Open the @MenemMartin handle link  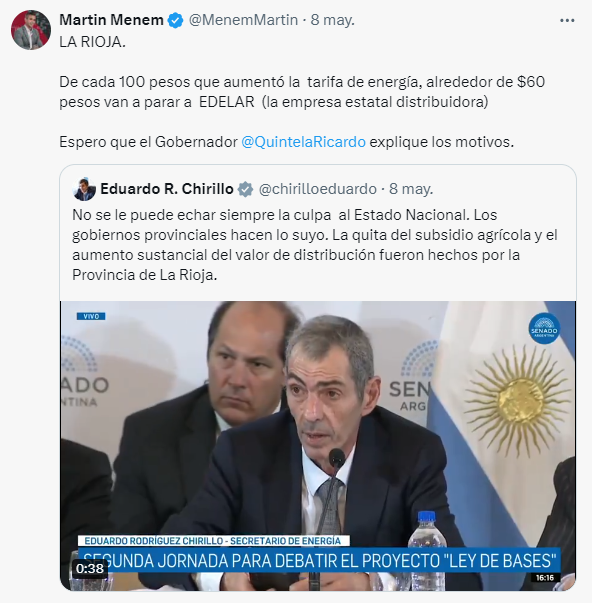243,20
